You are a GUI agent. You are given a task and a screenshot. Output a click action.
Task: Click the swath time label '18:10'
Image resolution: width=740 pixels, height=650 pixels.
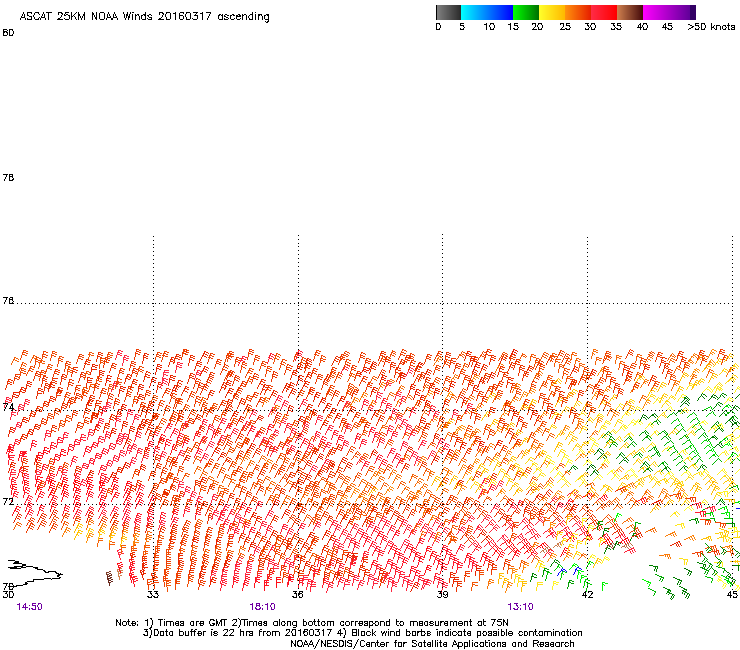[x=262, y=607]
